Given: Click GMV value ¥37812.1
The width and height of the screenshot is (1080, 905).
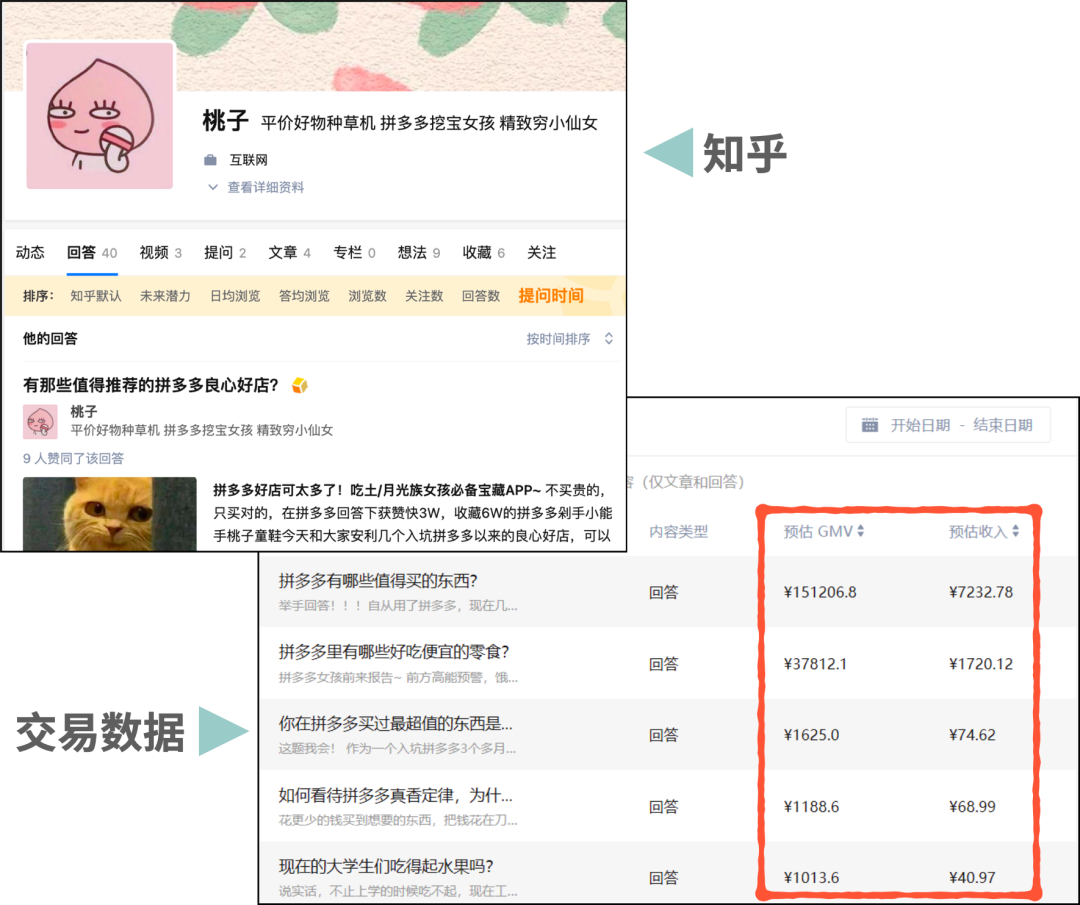Looking at the screenshot, I should pos(816,664).
